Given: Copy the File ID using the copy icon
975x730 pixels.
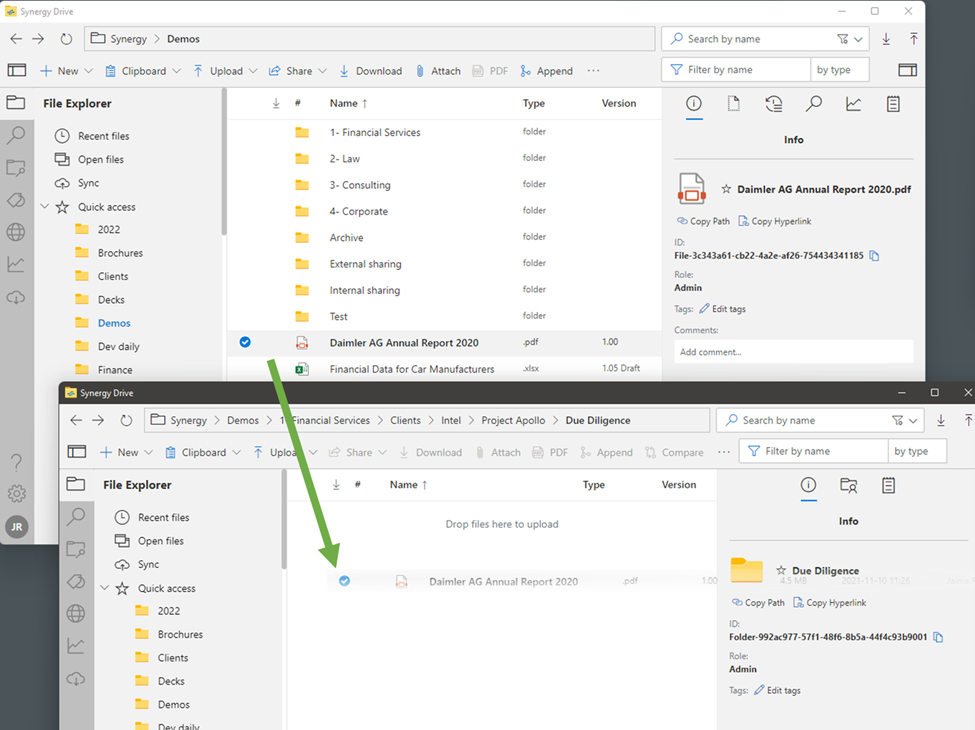Looking at the screenshot, I should [874, 256].
